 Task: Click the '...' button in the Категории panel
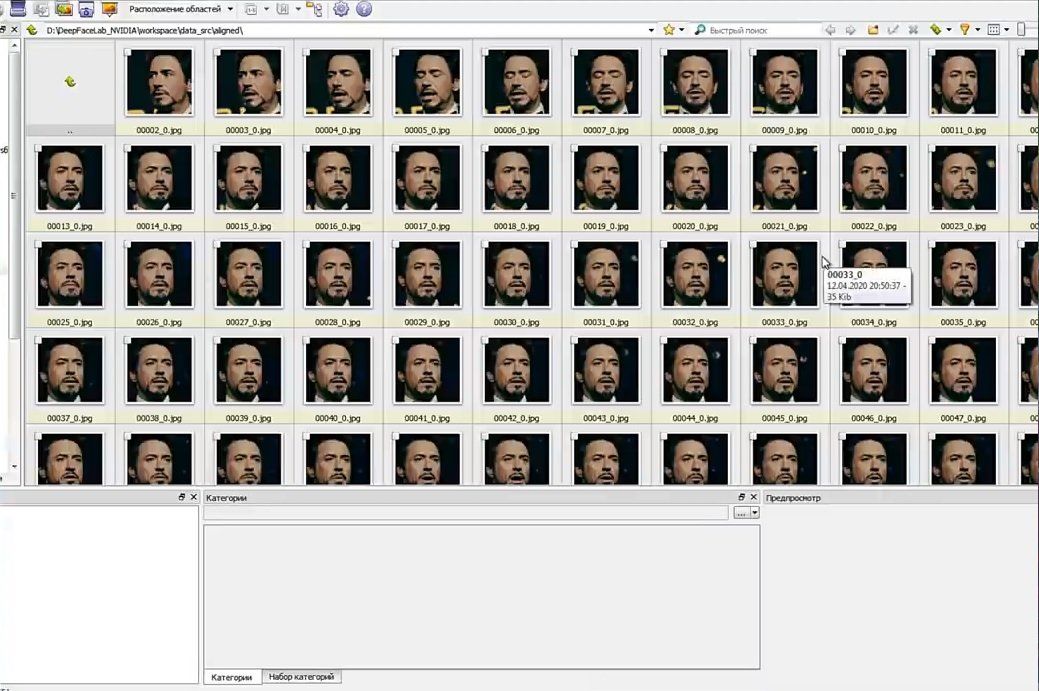pos(741,513)
